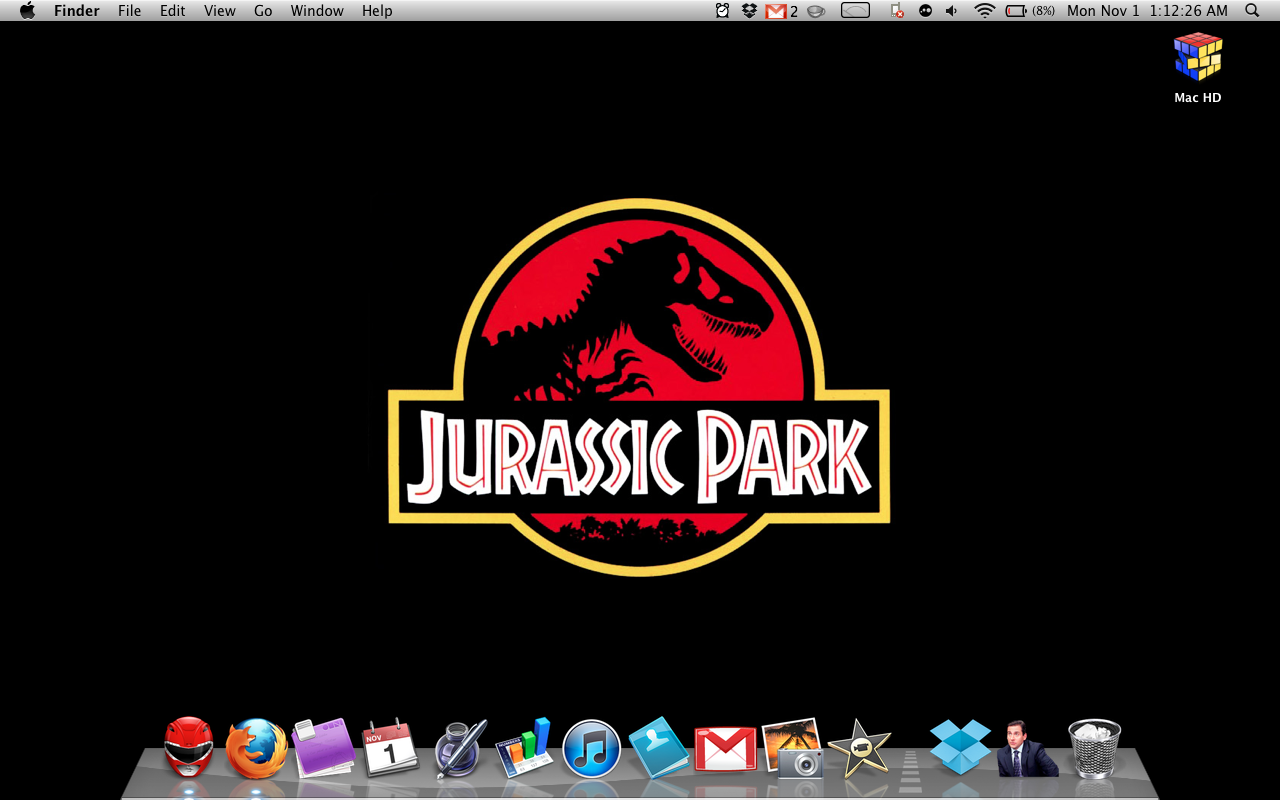Open the battery status menu at 8%
Image resolution: width=1280 pixels, height=800 pixels.
tap(1030, 11)
